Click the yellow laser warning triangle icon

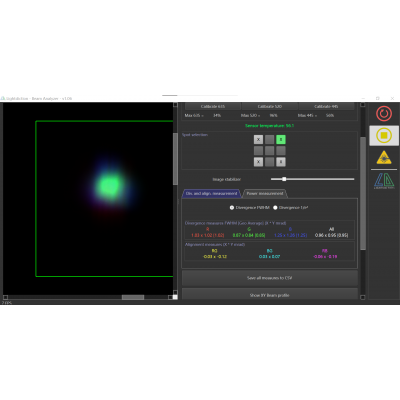[x=384, y=157]
